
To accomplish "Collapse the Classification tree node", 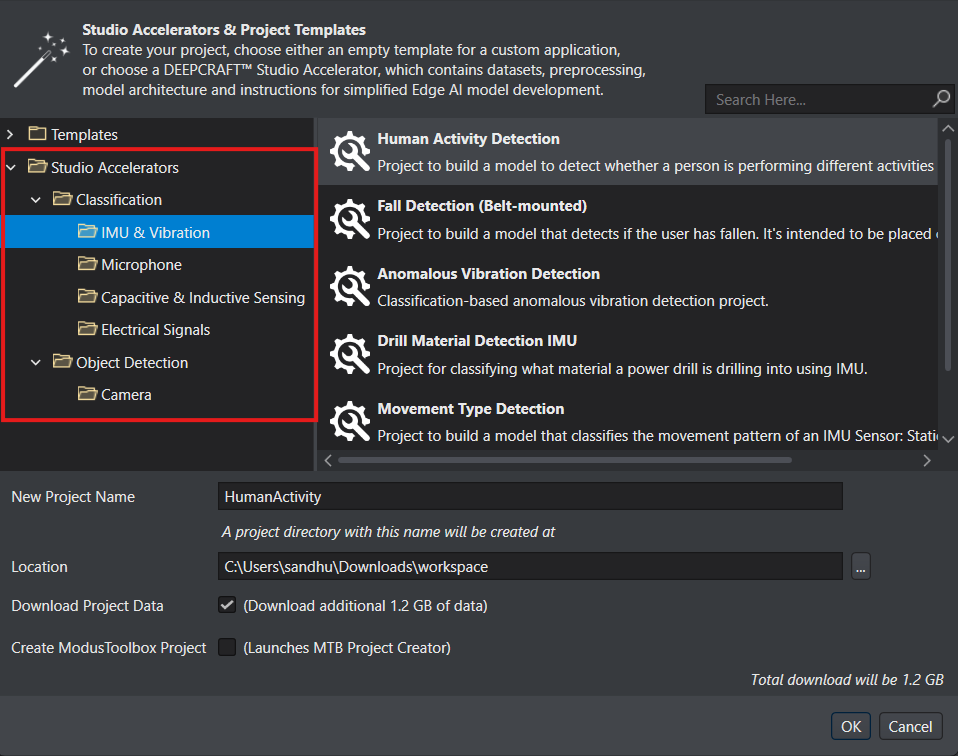I will [x=36, y=200].
